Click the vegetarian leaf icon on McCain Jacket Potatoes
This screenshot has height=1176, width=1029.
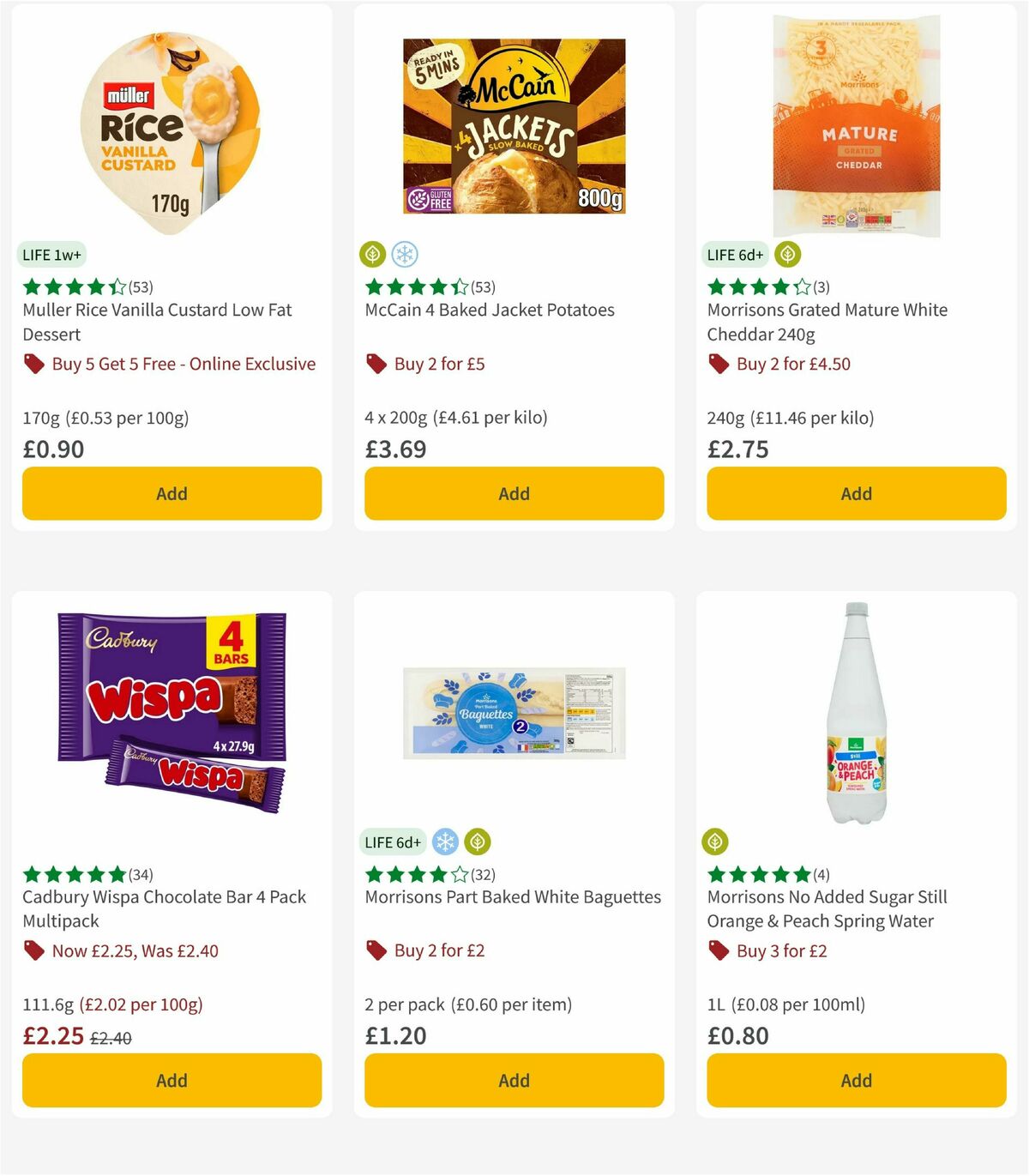(372, 254)
